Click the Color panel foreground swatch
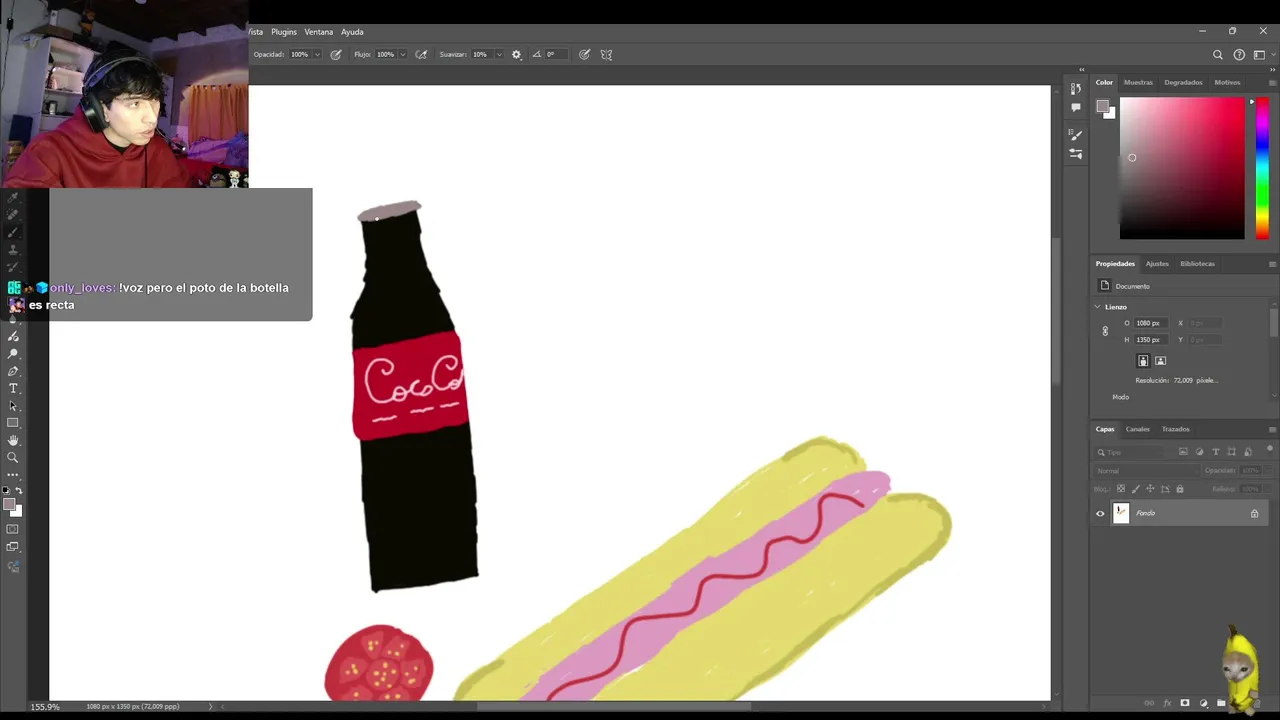The height and width of the screenshot is (720, 1280). point(1102,106)
